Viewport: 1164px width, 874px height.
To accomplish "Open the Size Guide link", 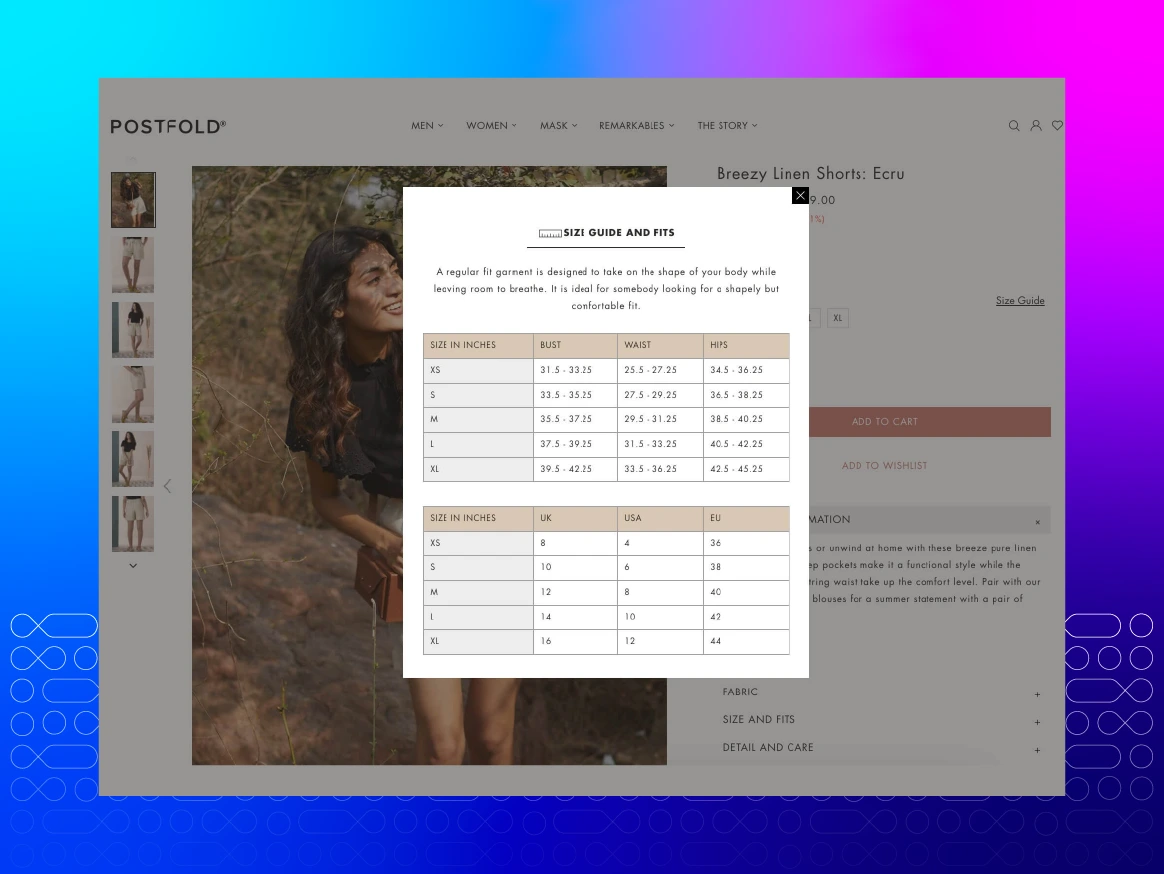I will tap(1020, 300).
